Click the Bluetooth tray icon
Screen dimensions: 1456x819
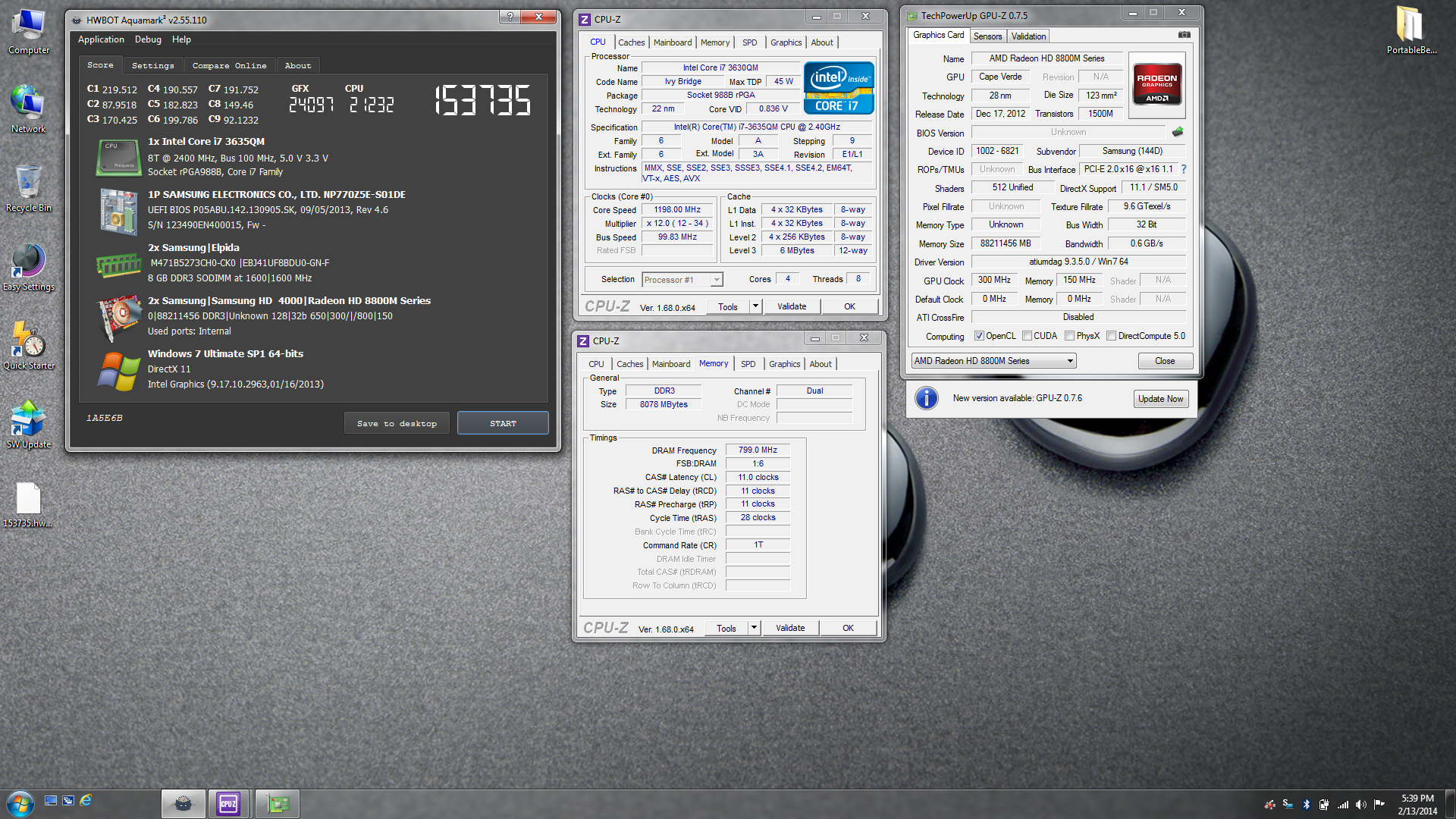point(1306,805)
